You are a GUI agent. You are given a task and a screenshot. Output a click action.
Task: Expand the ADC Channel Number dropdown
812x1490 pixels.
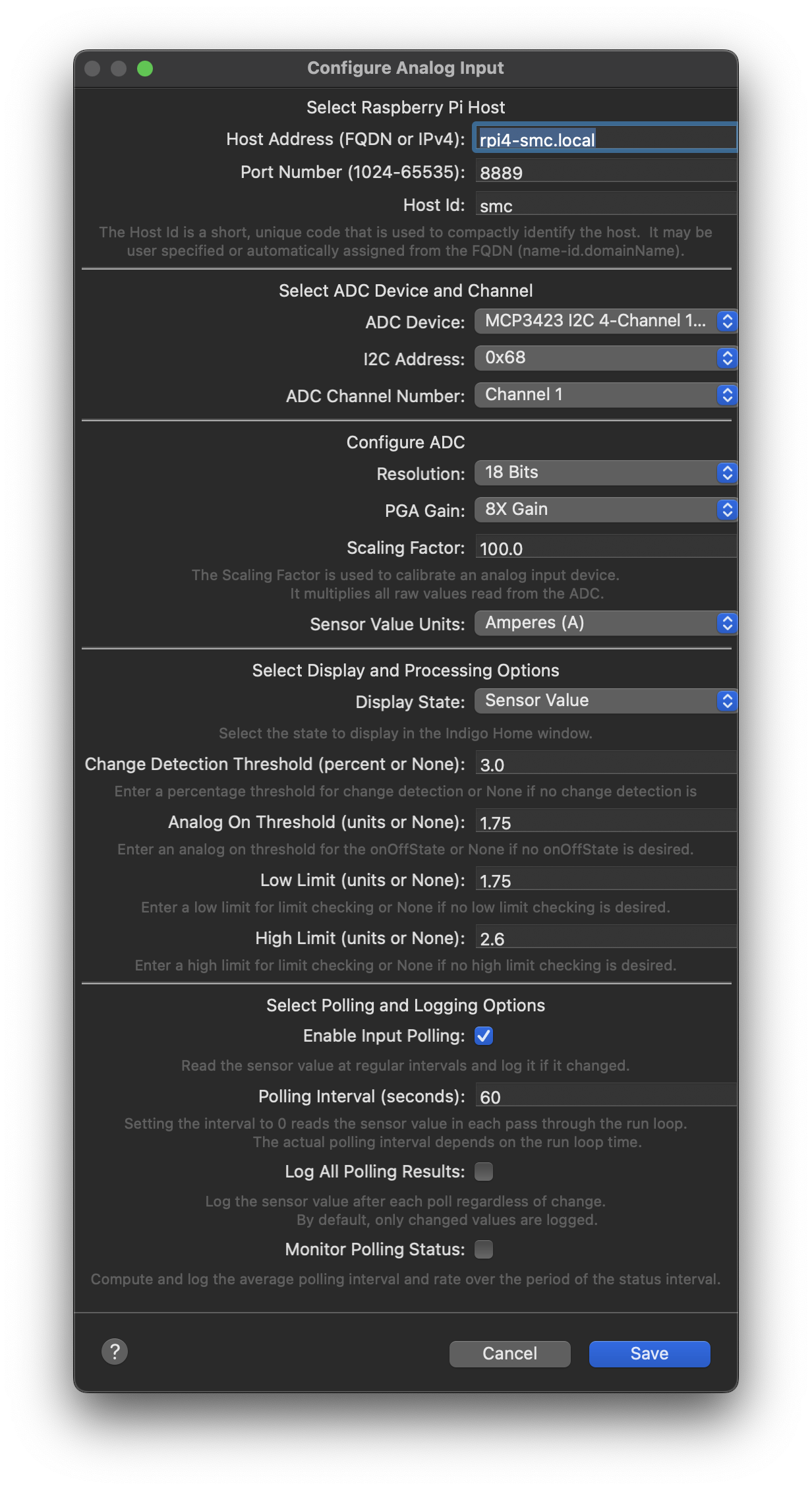606,395
